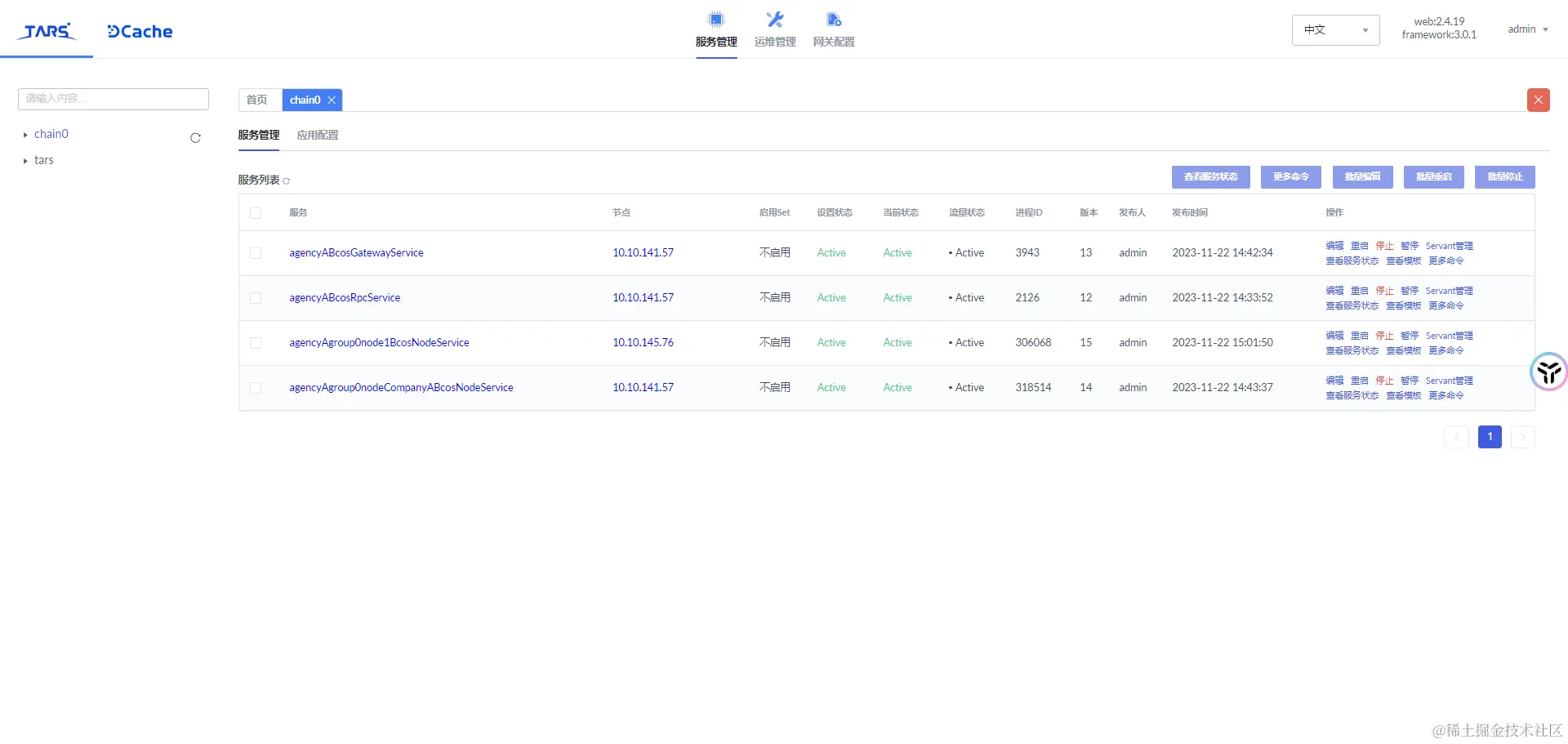Switch to the 应用配置 tab
The width and height of the screenshot is (1568, 744).
(318, 136)
